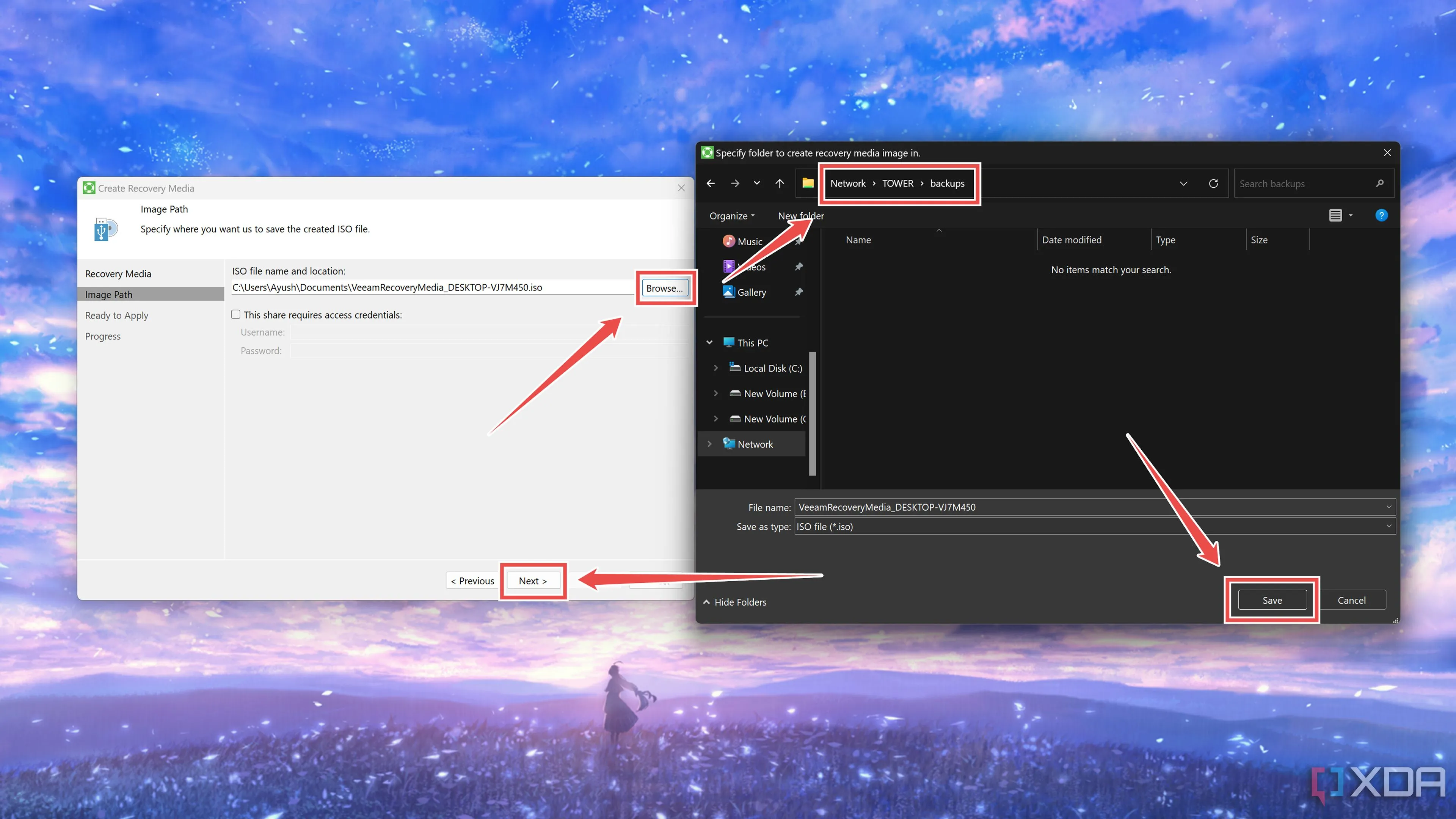1456x819 pixels.
Task: Click the Browse... button
Action: coord(664,288)
